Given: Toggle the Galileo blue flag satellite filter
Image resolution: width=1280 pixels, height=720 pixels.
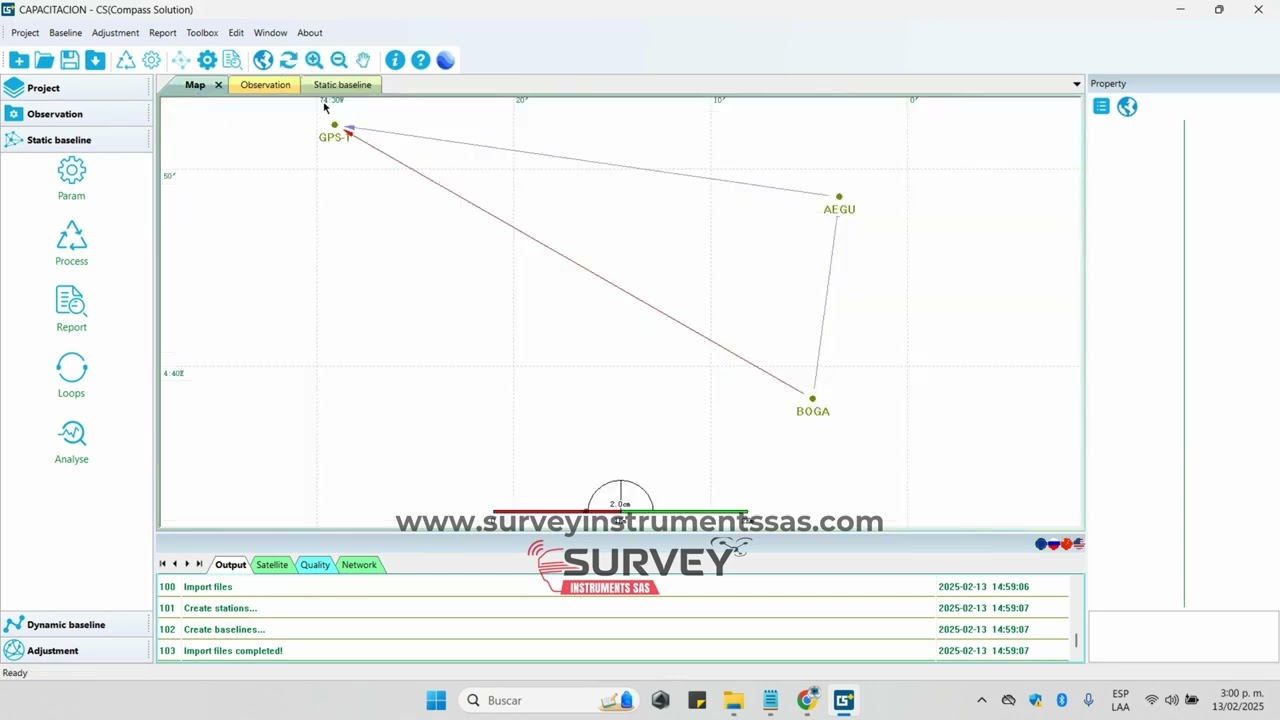Looking at the screenshot, I should click(1041, 544).
